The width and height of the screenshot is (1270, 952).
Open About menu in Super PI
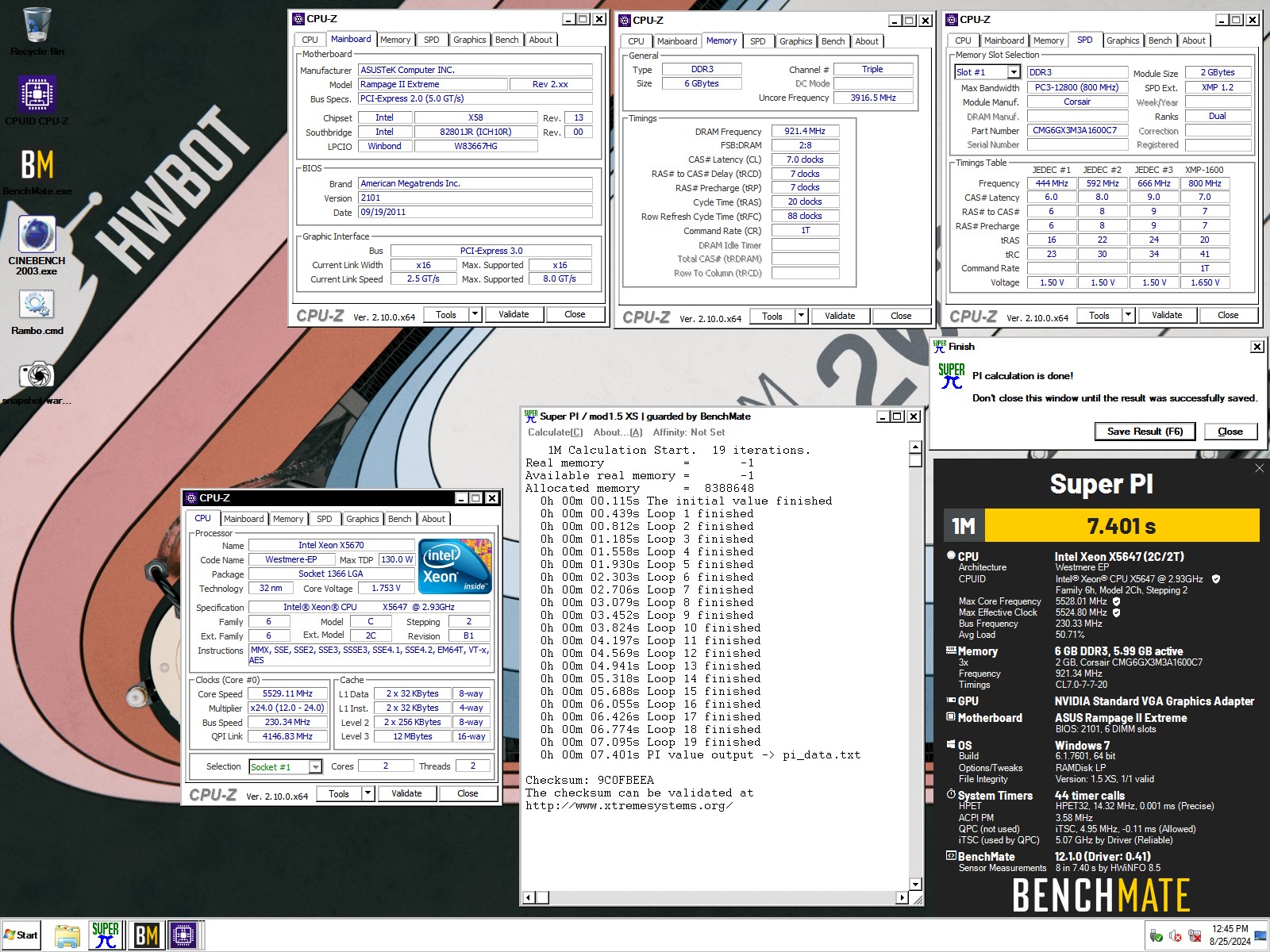click(x=618, y=432)
